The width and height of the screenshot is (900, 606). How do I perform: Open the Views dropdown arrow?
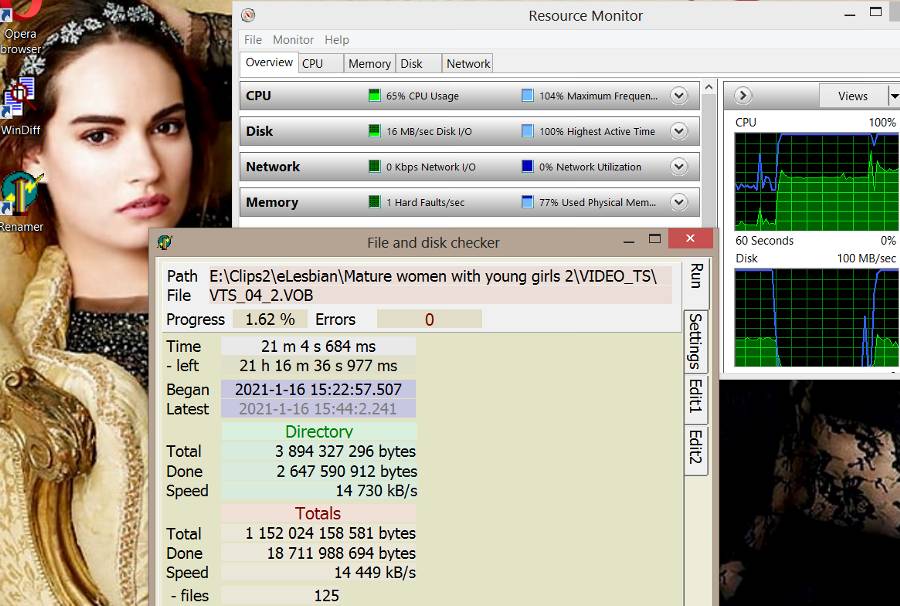tap(894, 96)
